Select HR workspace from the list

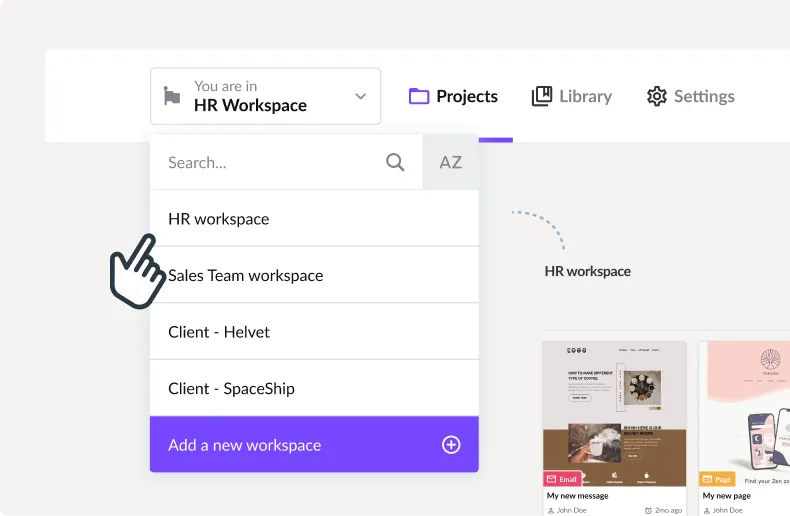tap(314, 219)
